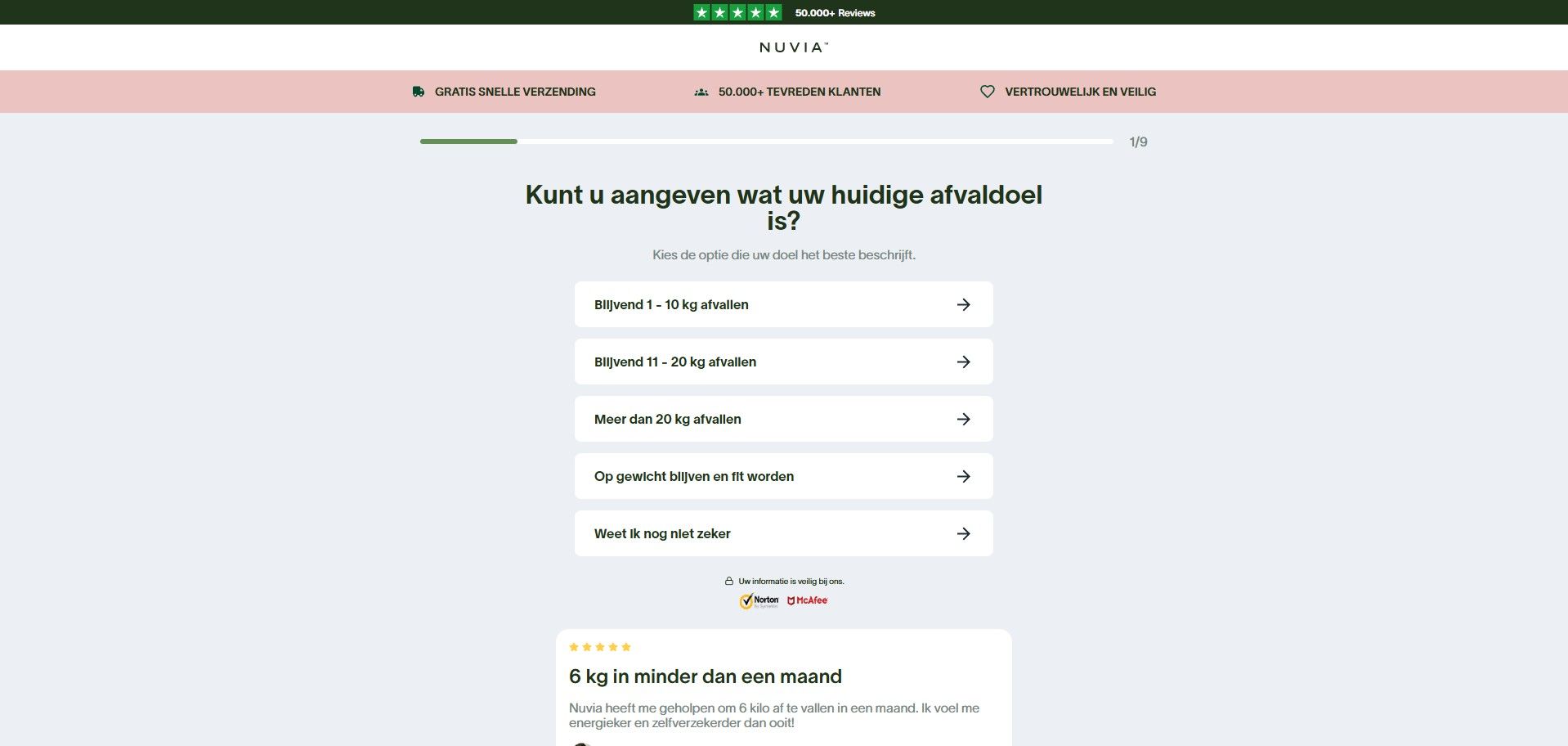Click the McAfee security badge
The height and width of the screenshot is (746, 1568).
coord(808,600)
